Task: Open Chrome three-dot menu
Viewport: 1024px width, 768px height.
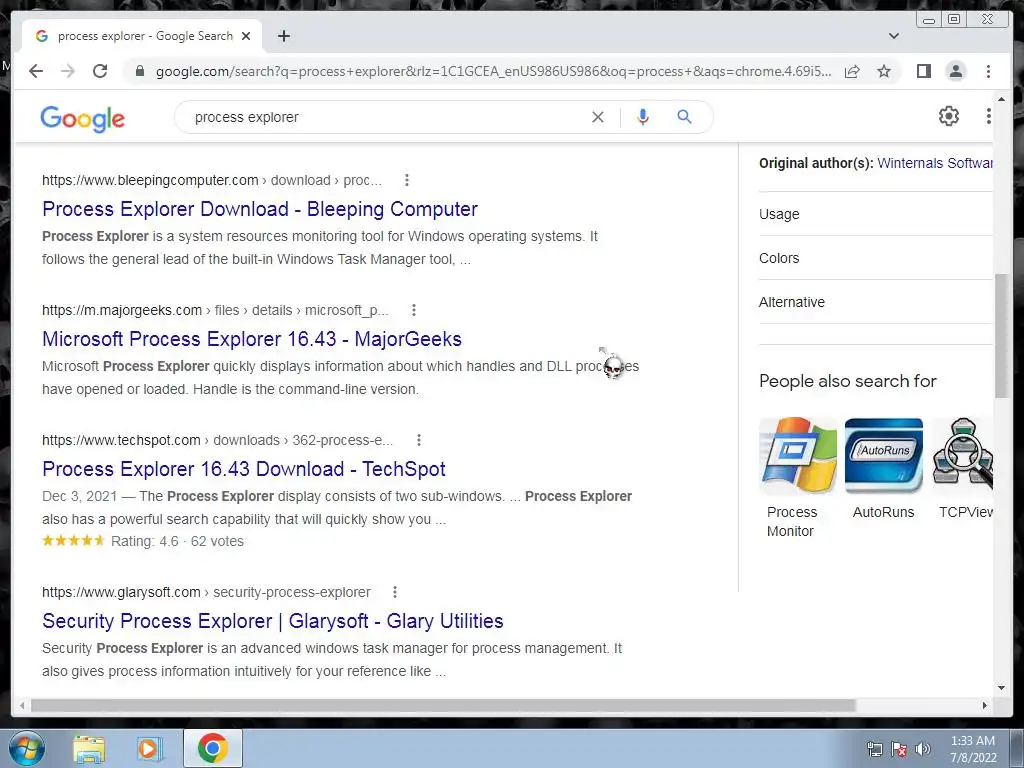Action: coord(988,71)
